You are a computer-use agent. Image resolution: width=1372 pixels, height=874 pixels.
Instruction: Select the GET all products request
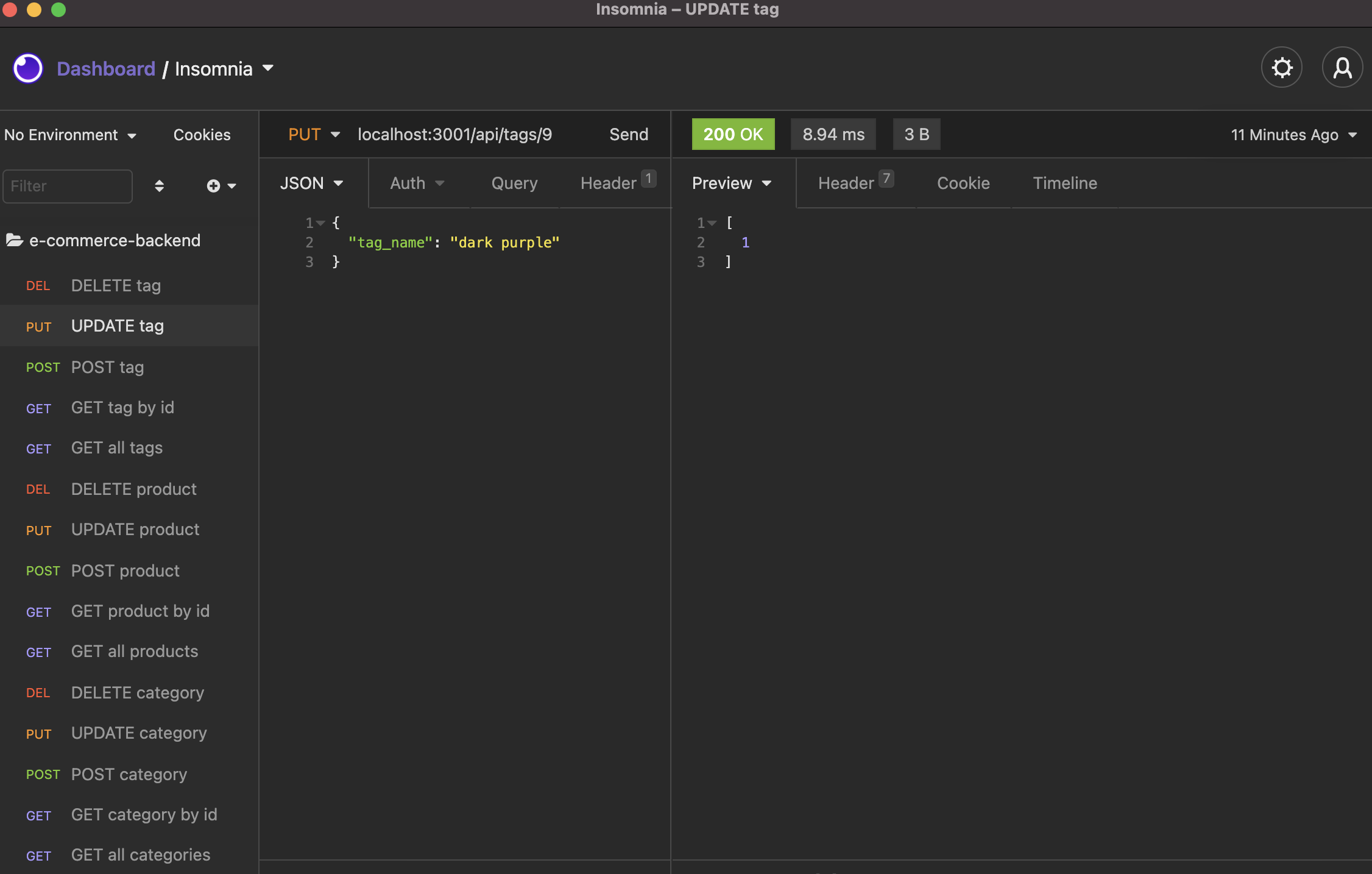pyautogui.click(x=134, y=652)
